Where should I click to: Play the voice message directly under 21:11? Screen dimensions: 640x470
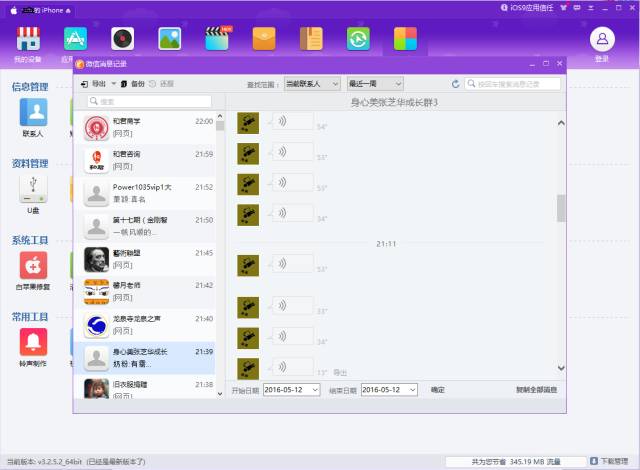[x=292, y=264]
